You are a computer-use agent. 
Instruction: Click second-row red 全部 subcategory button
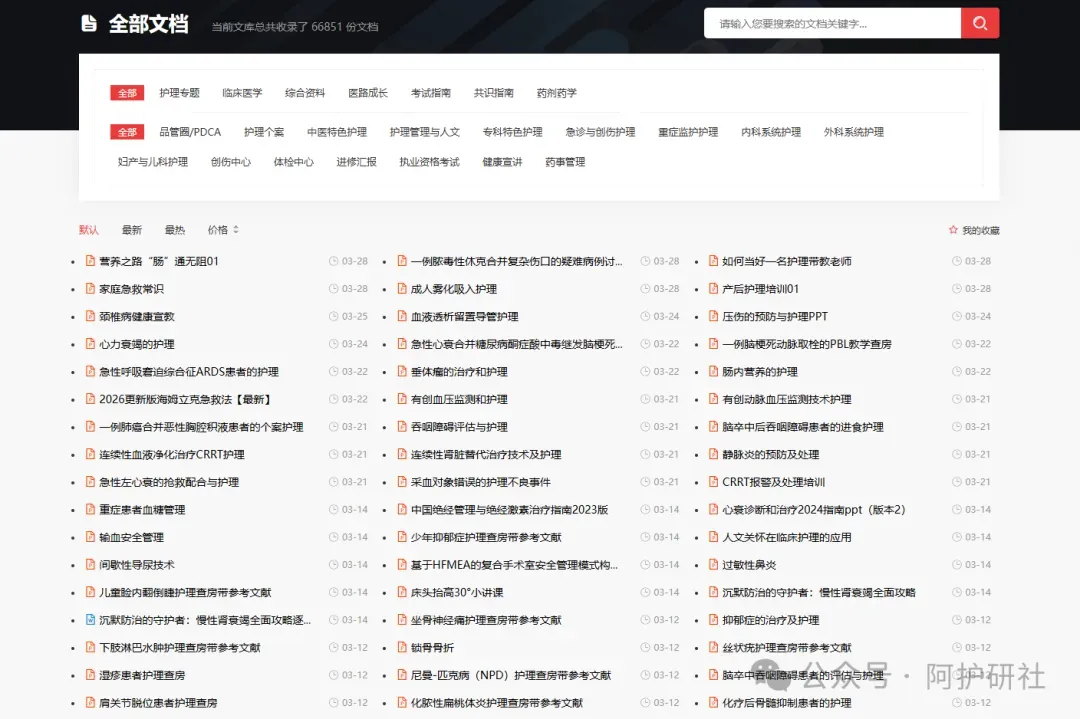[127, 132]
